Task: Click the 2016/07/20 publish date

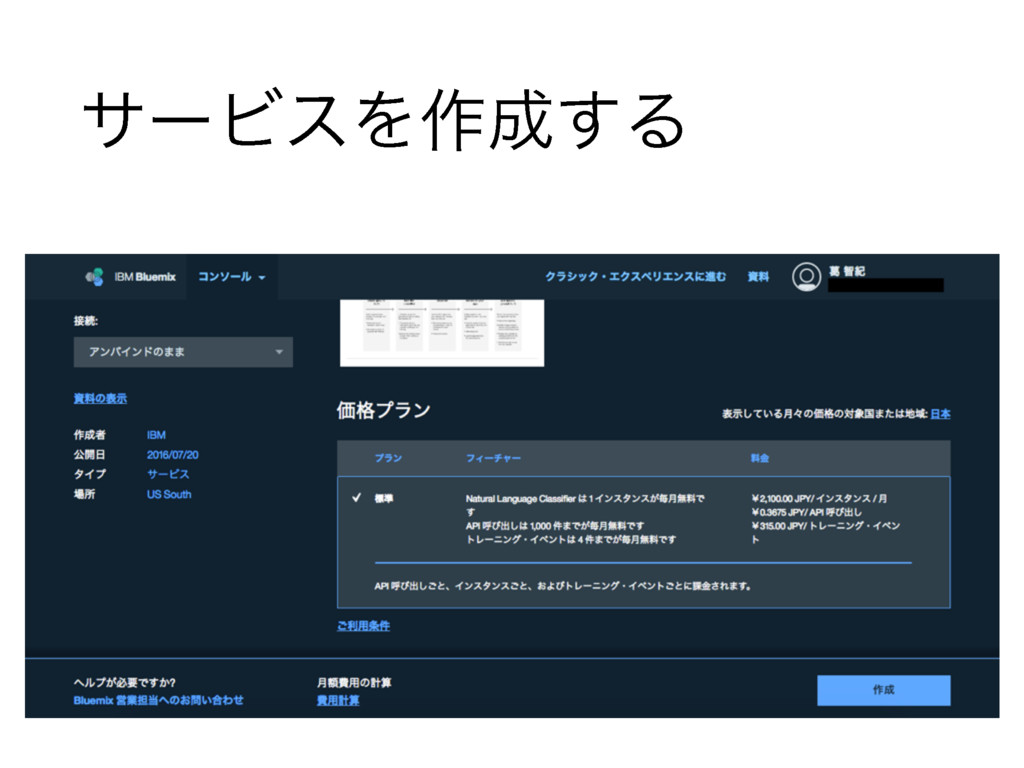Action: pos(172,455)
